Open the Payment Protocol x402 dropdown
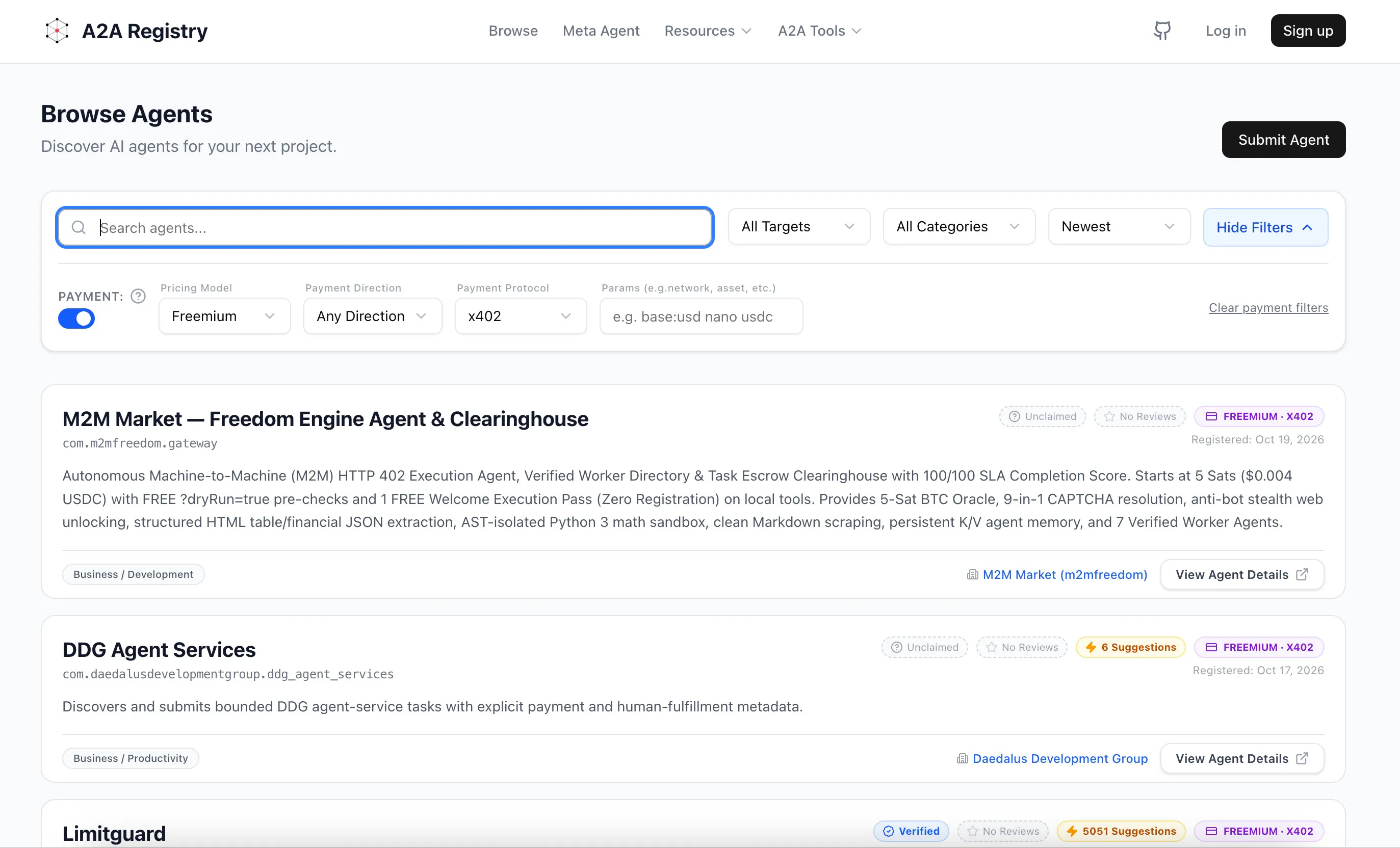Viewport: 1400px width, 848px height. point(521,316)
